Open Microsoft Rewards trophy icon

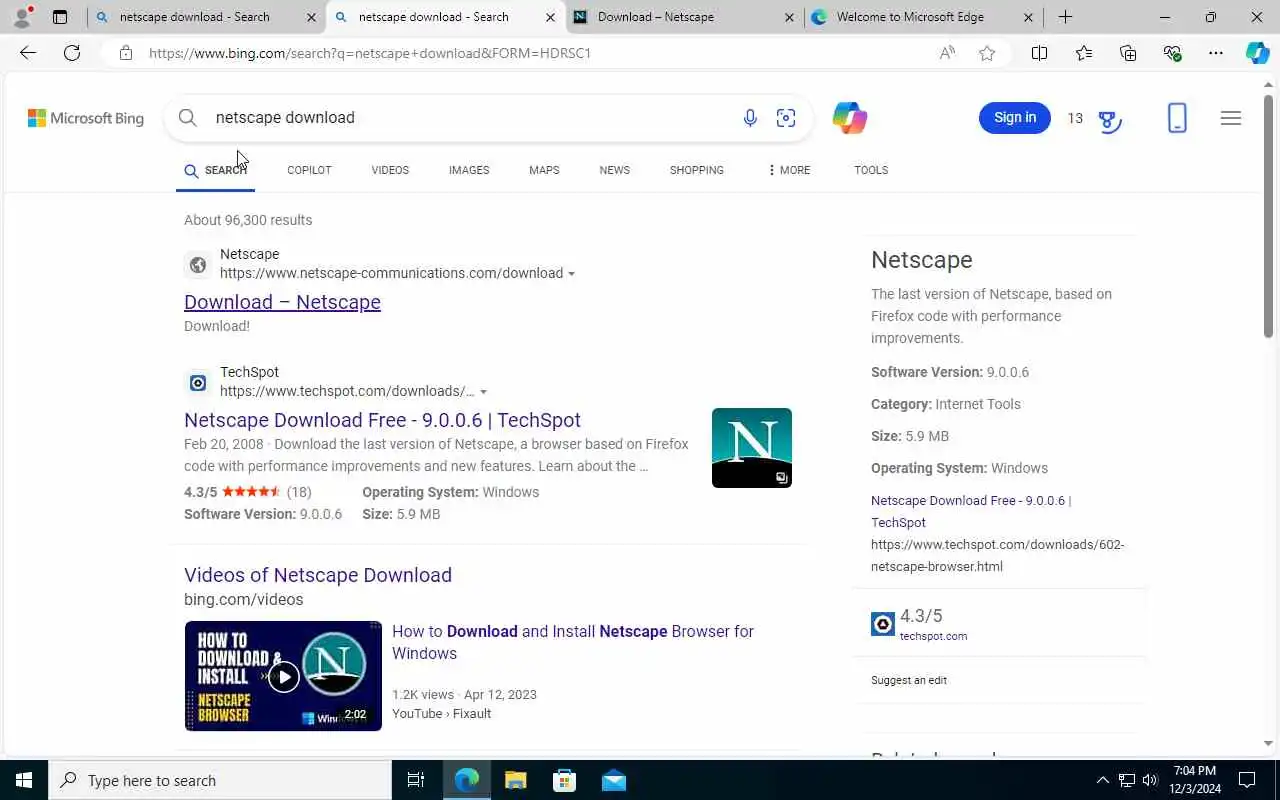pyautogui.click(x=1109, y=120)
